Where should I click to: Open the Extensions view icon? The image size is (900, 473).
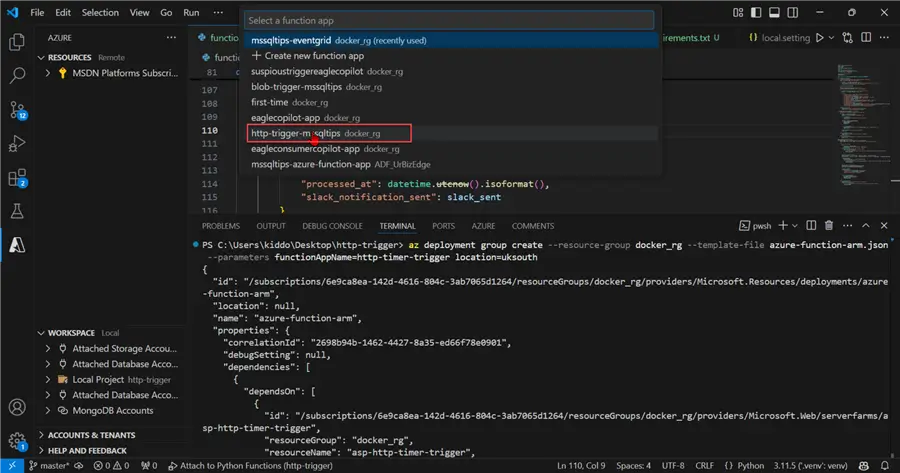[17, 178]
